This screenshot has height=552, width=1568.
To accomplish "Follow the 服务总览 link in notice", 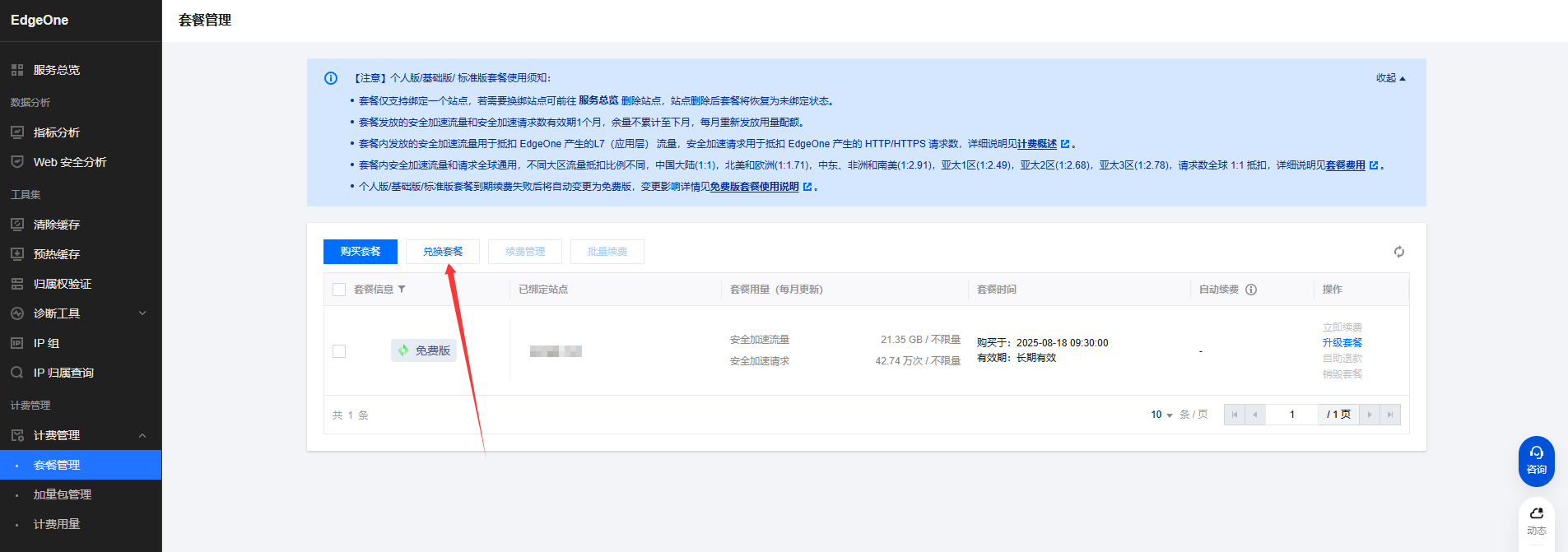I will coord(598,100).
